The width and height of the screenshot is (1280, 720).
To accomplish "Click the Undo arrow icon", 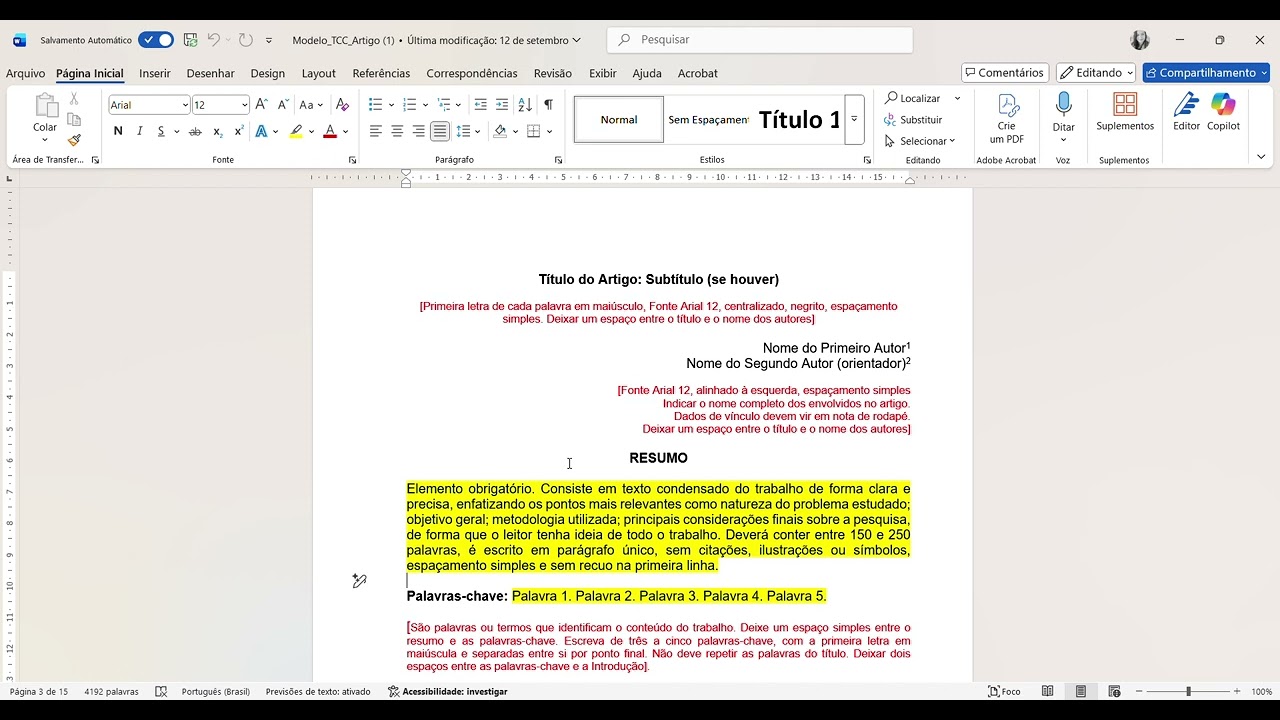I will 213,40.
